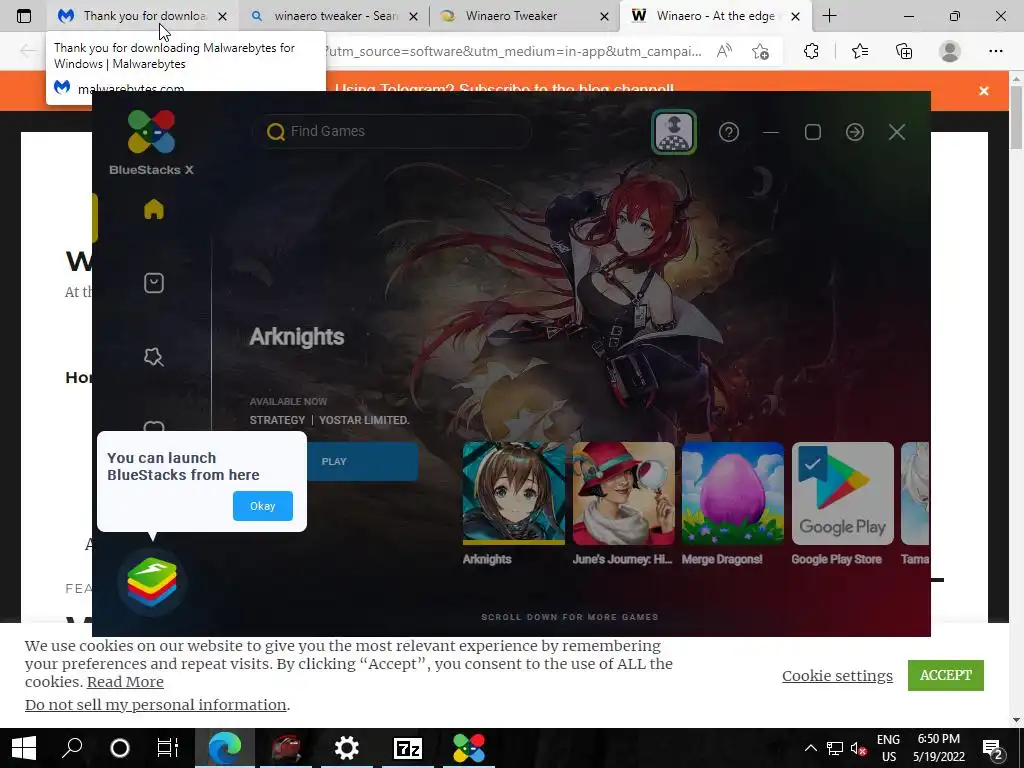Open a new Edge tab
The width and height of the screenshot is (1024, 768).
coord(829,16)
